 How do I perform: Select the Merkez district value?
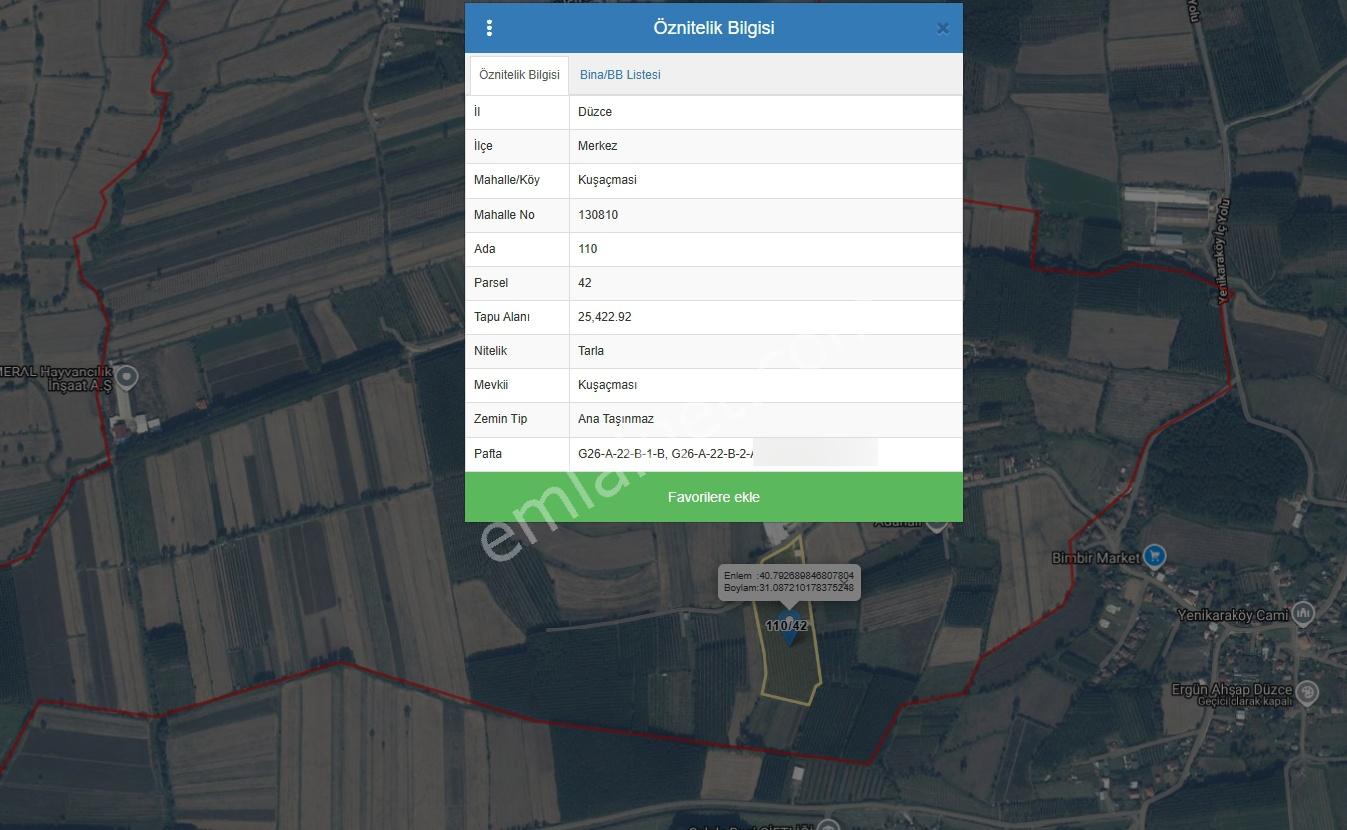click(598, 146)
